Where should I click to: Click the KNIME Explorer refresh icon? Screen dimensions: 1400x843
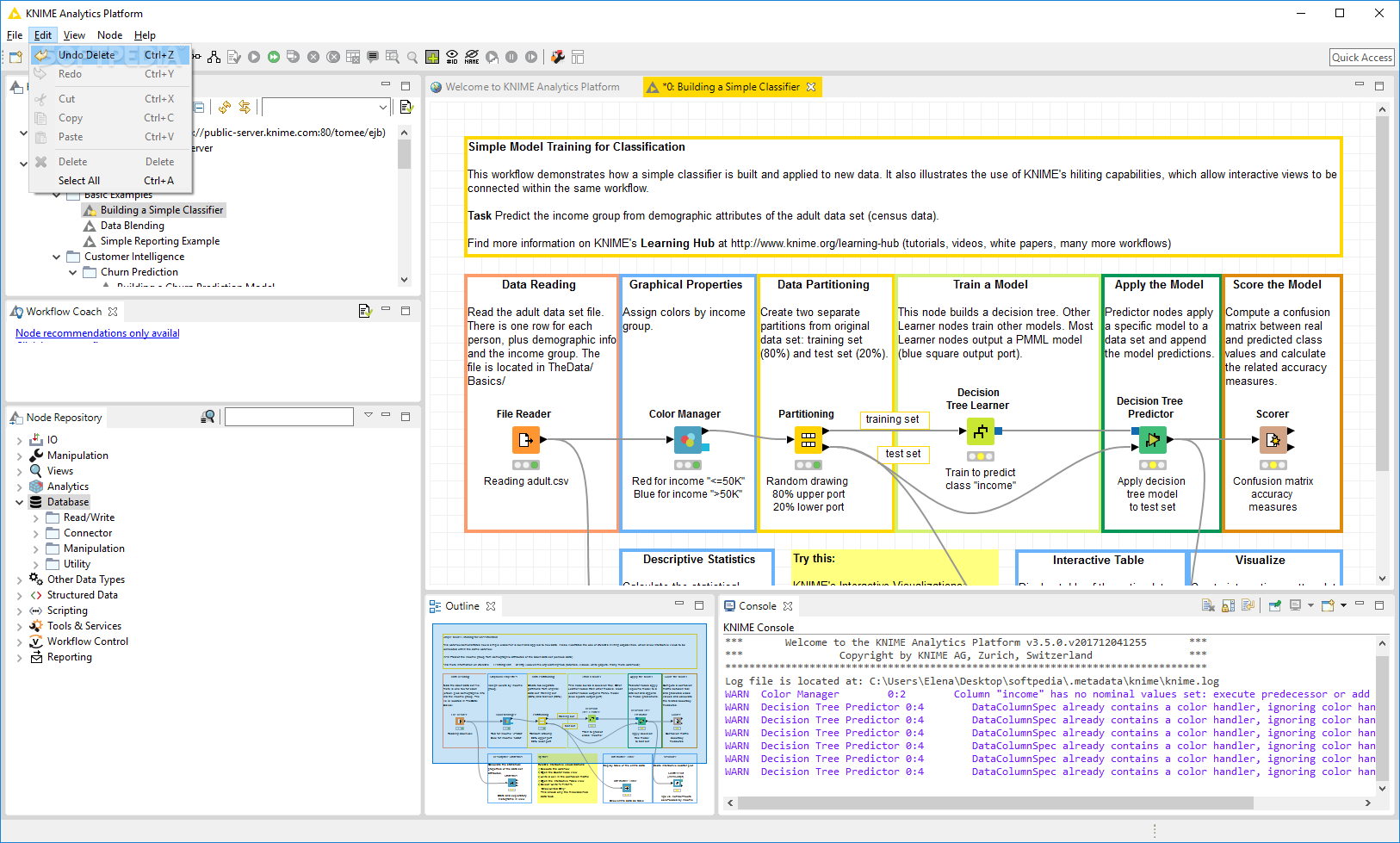(225, 107)
